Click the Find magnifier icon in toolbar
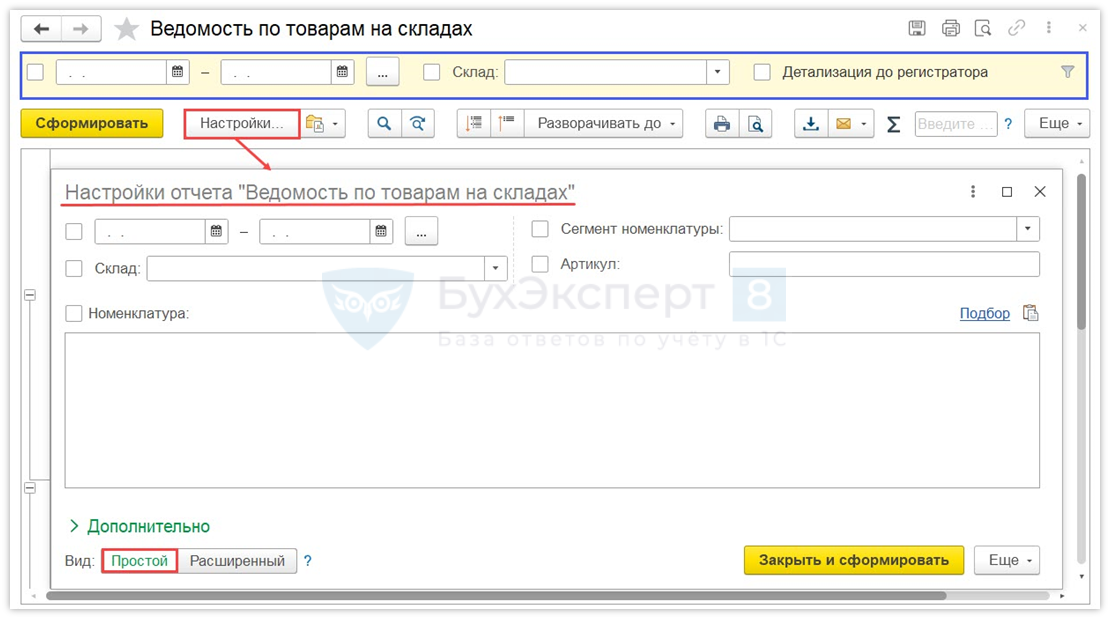The height and width of the screenshot is (619, 1110). (x=384, y=123)
